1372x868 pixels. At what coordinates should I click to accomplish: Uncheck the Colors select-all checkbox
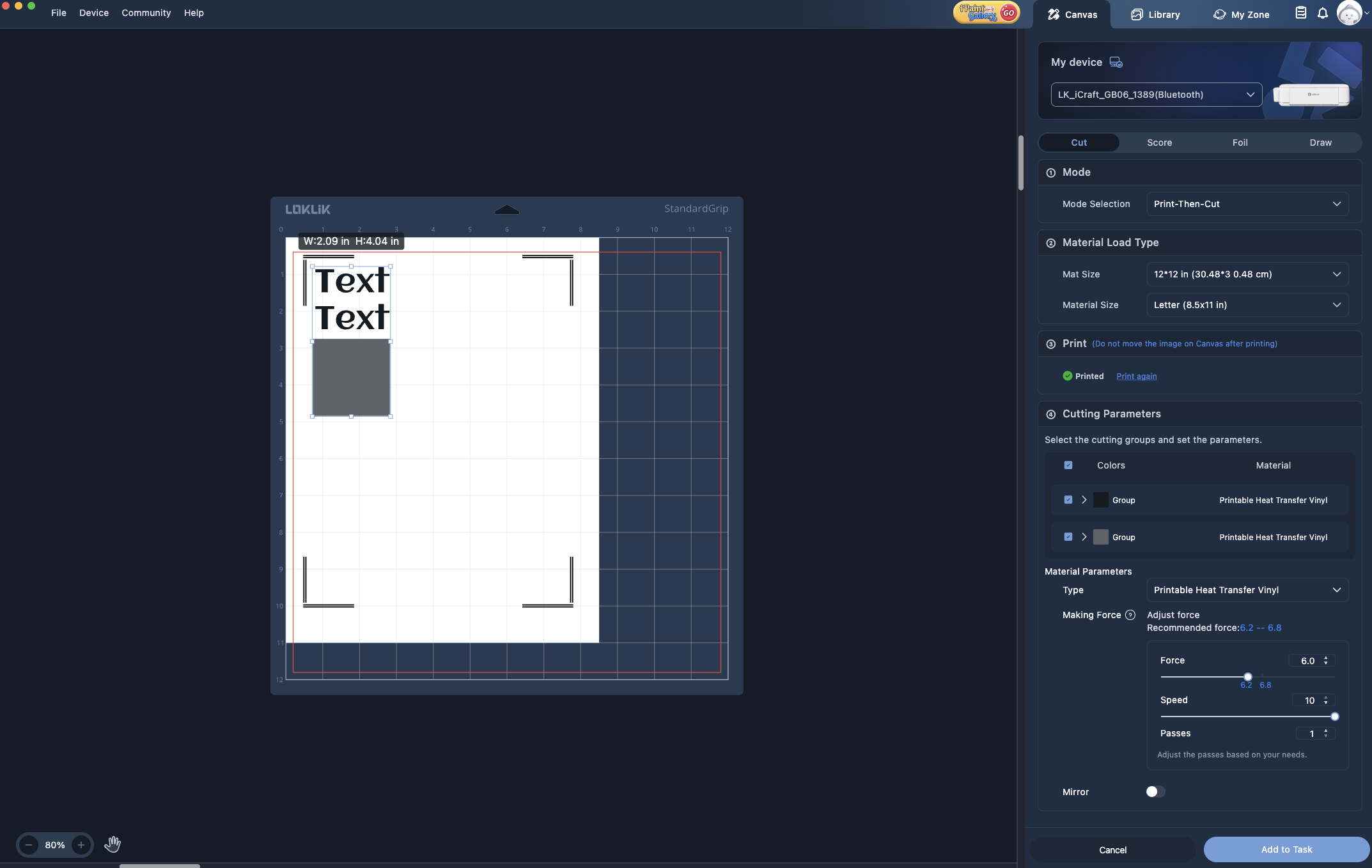click(x=1068, y=465)
